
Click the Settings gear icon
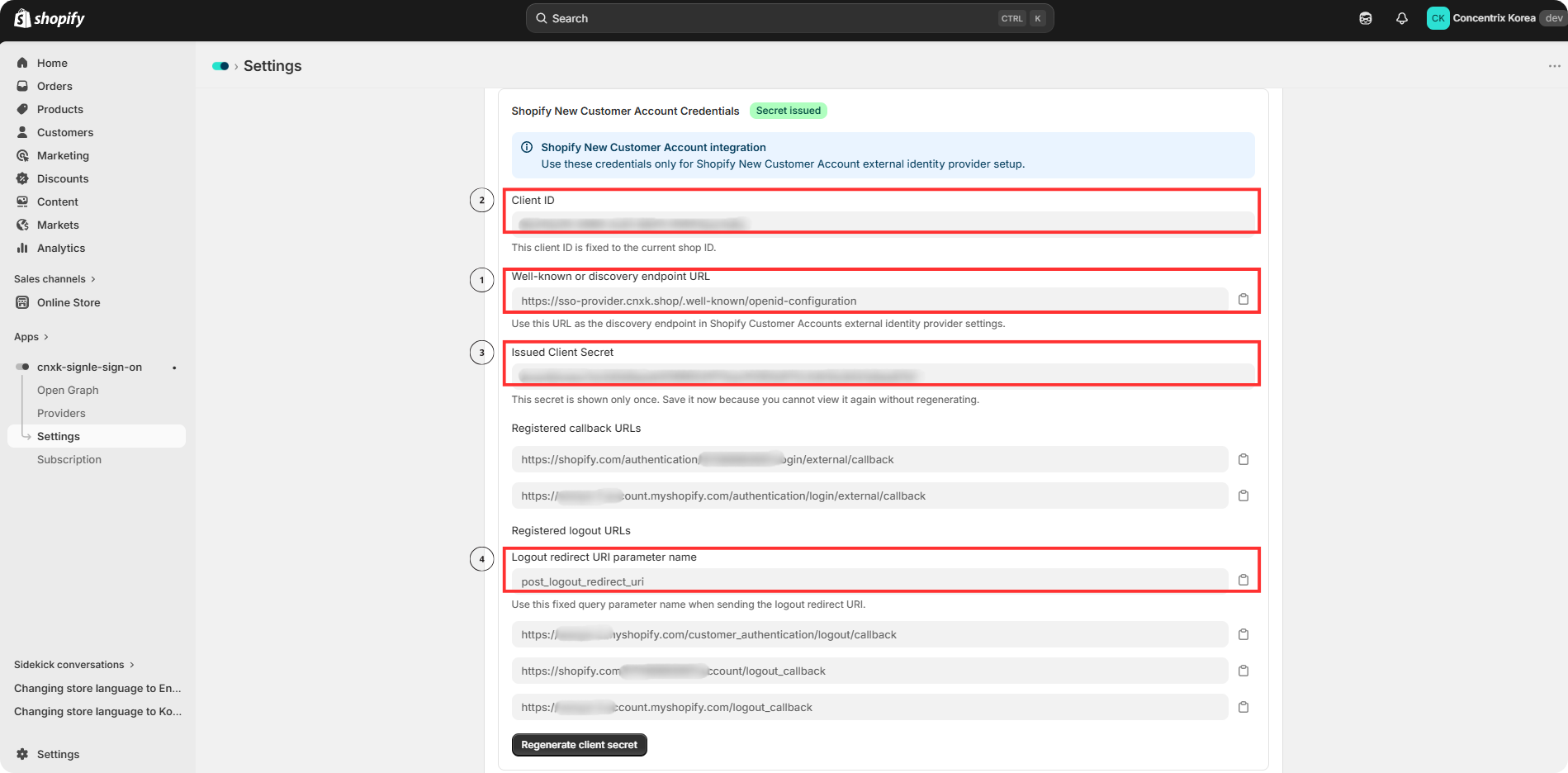22,754
